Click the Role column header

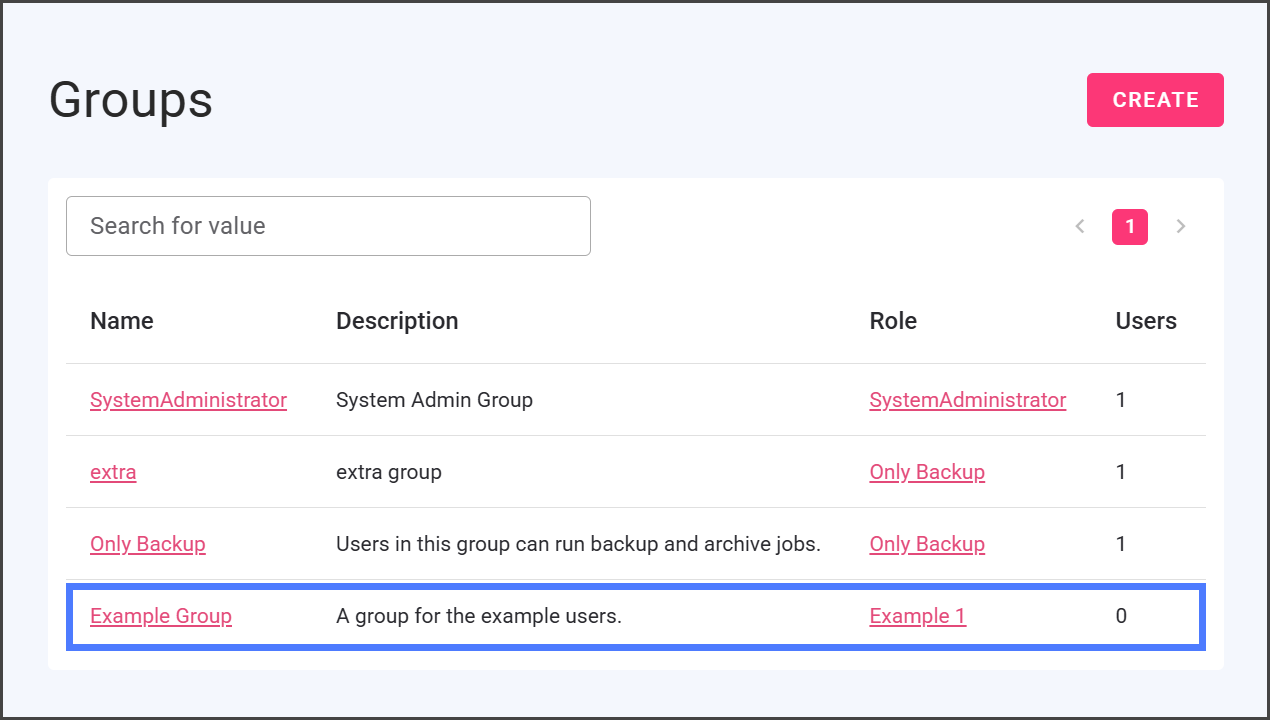(x=893, y=321)
